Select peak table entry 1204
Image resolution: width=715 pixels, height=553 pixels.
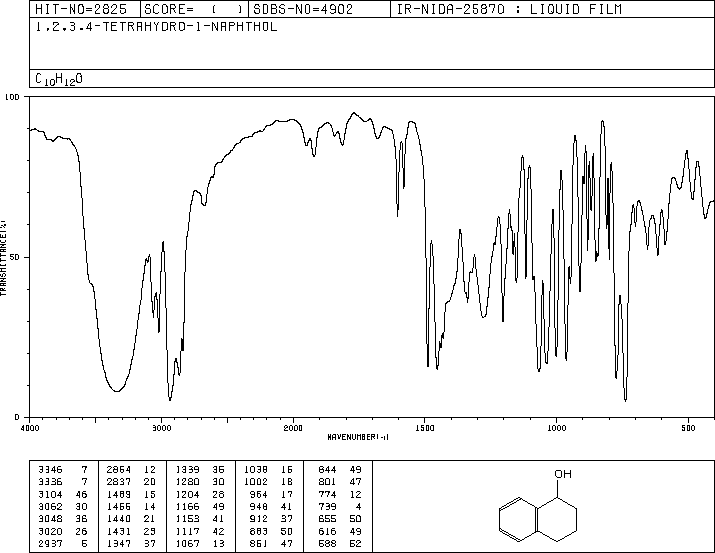(187, 494)
